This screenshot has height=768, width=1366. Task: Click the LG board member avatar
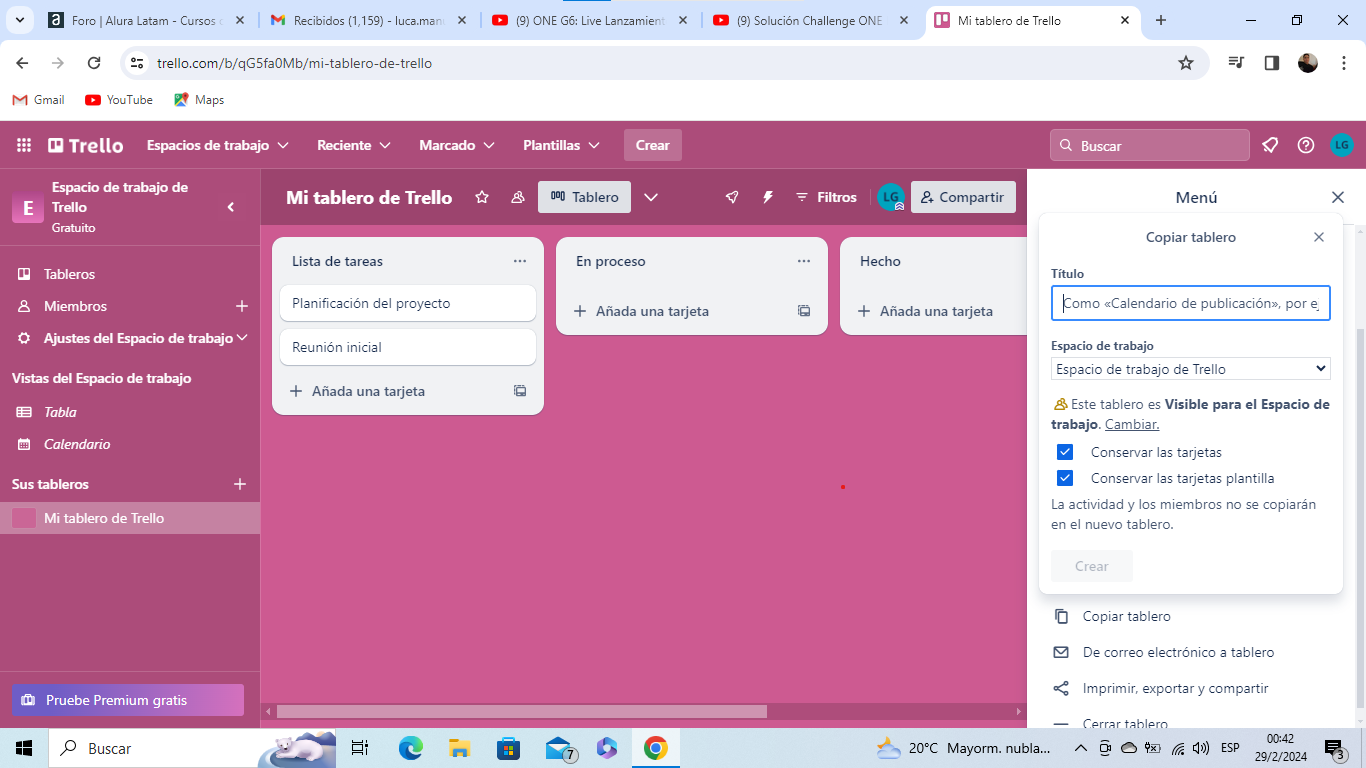point(891,197)
